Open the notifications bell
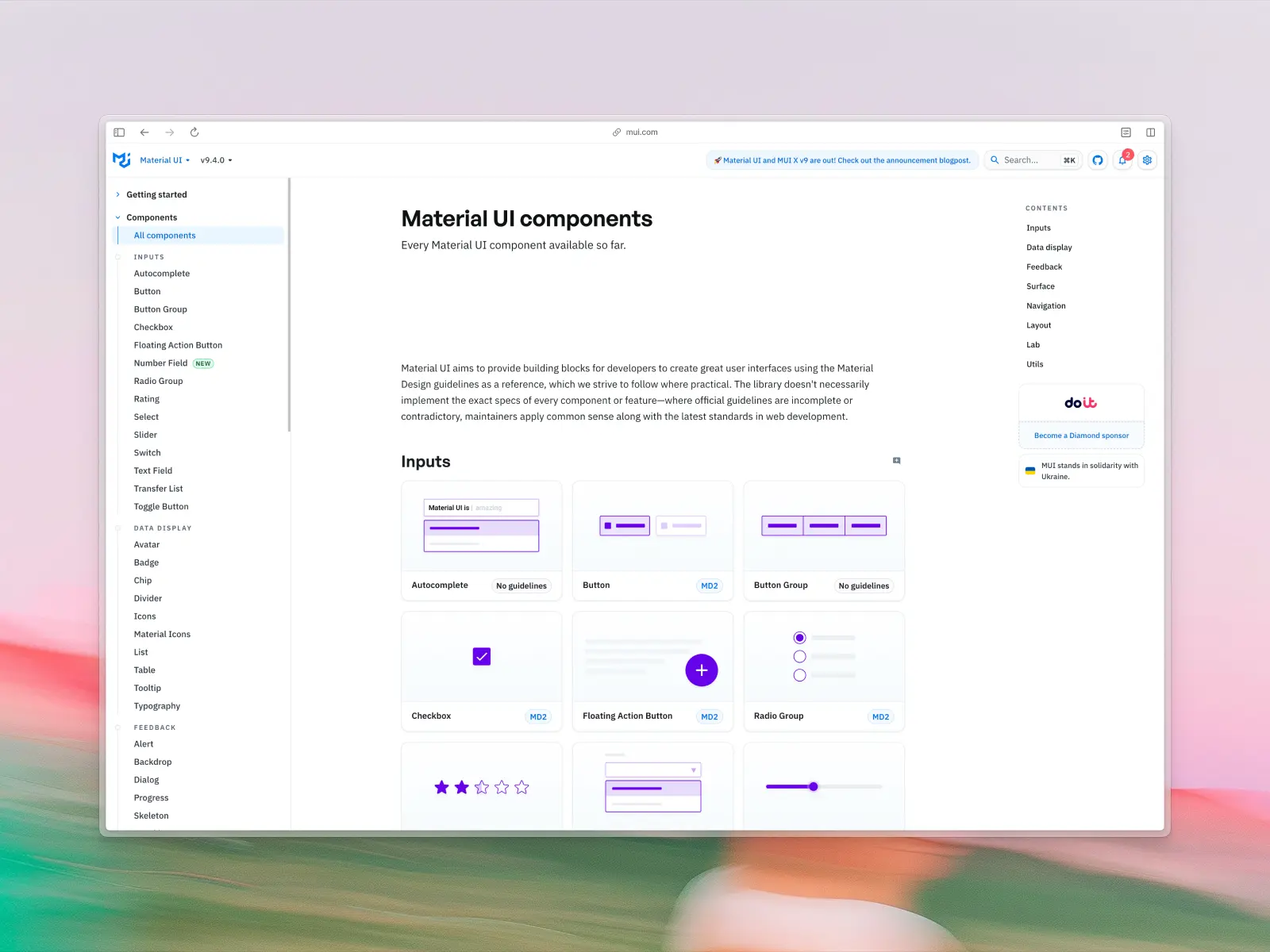1270x952 pixels. [1122, 160]
